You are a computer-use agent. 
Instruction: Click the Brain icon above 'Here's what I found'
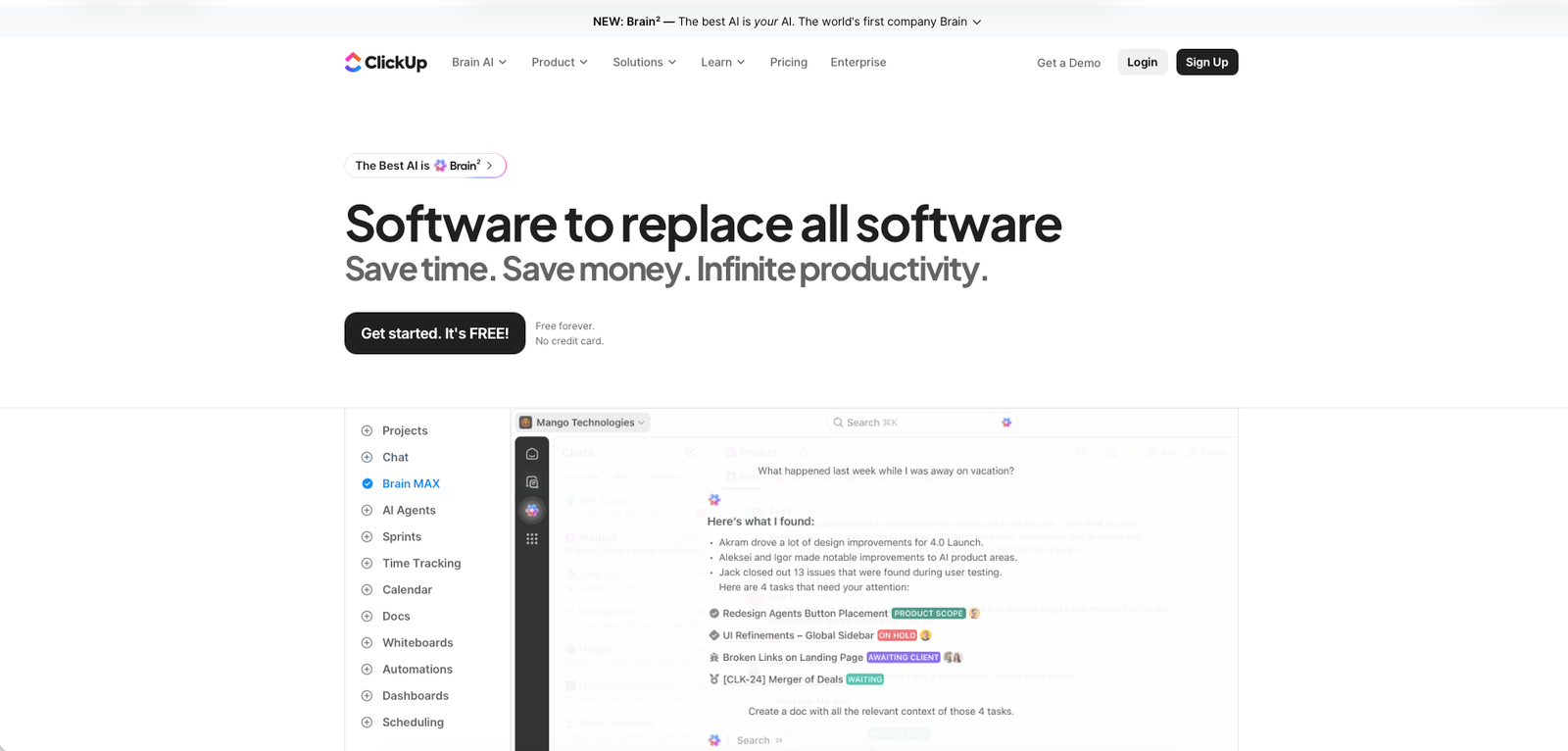point(714,500)
